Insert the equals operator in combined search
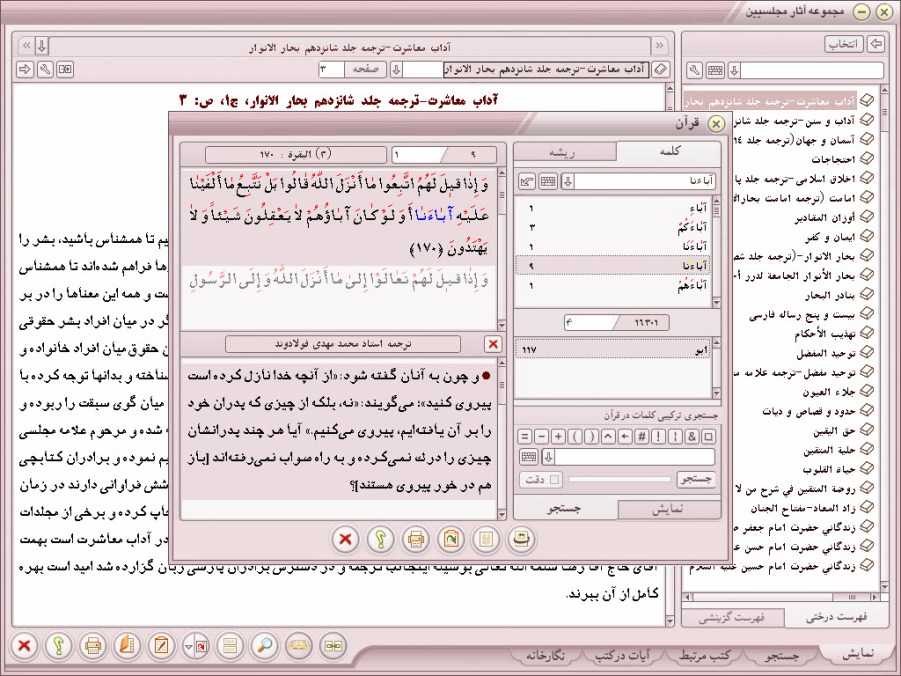 524,436
